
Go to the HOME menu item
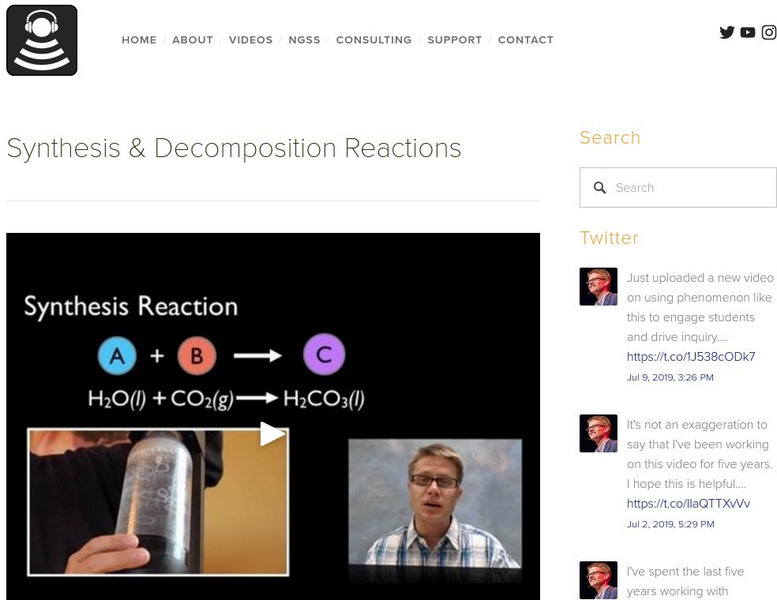[x=139, y=40]
